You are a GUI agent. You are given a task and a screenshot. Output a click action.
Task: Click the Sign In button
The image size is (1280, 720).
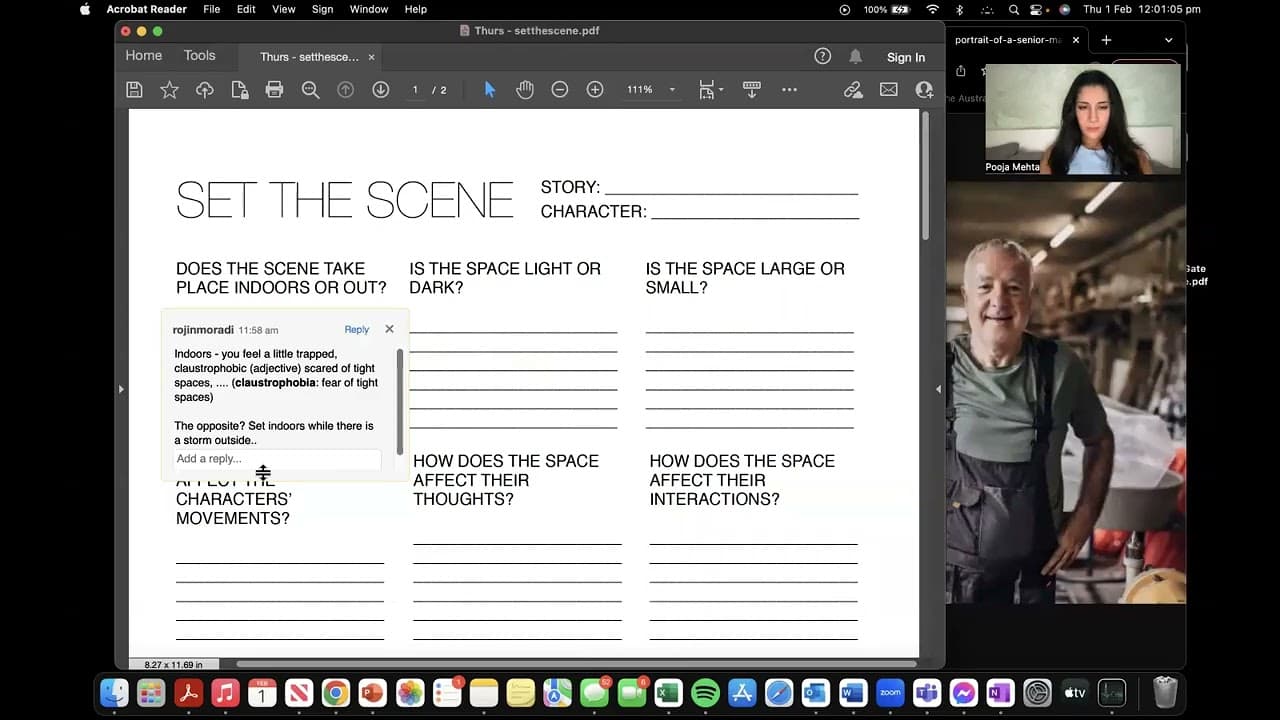[x=906, y=57]
